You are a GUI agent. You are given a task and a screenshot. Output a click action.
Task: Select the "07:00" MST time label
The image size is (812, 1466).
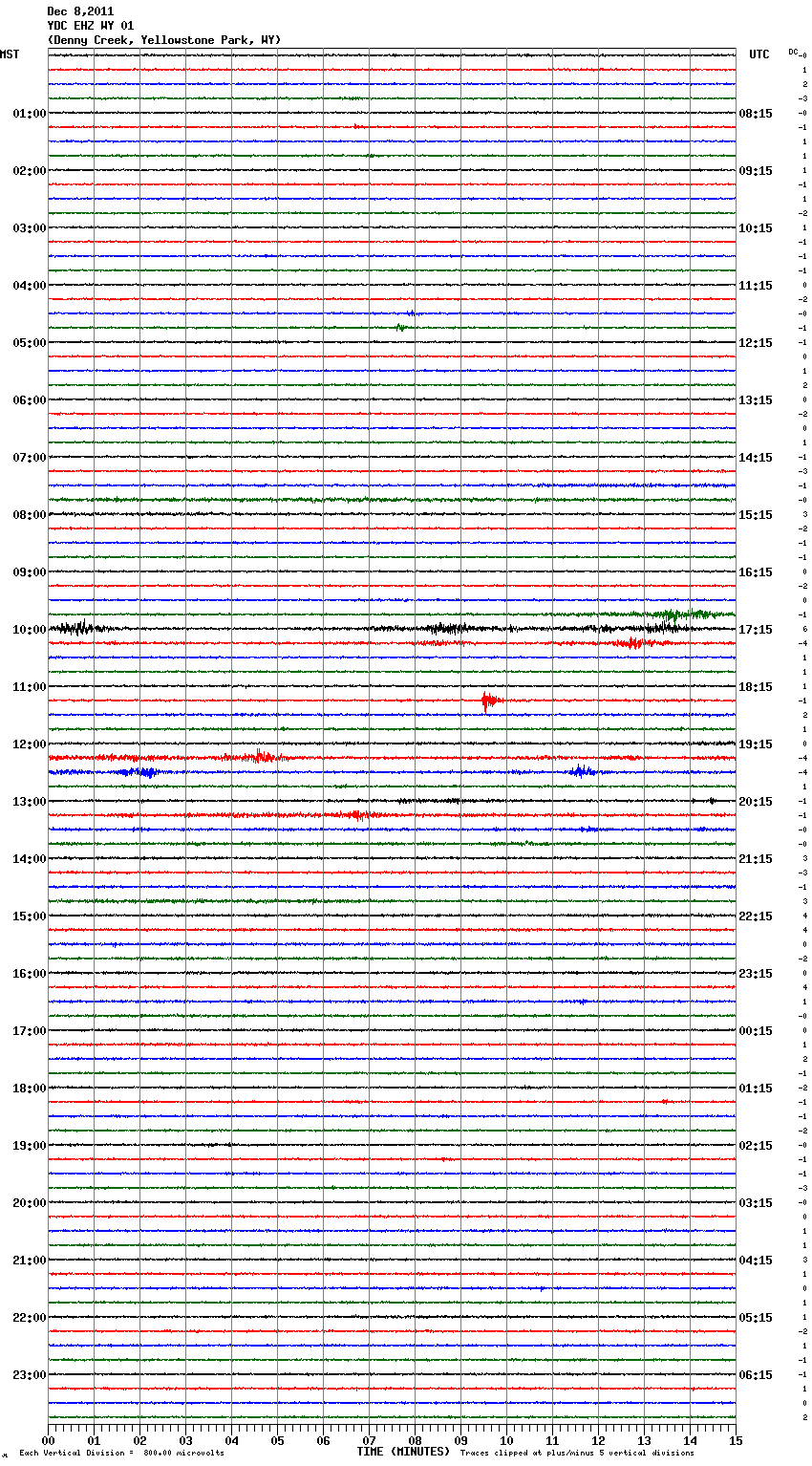click(x=30, y=458)
